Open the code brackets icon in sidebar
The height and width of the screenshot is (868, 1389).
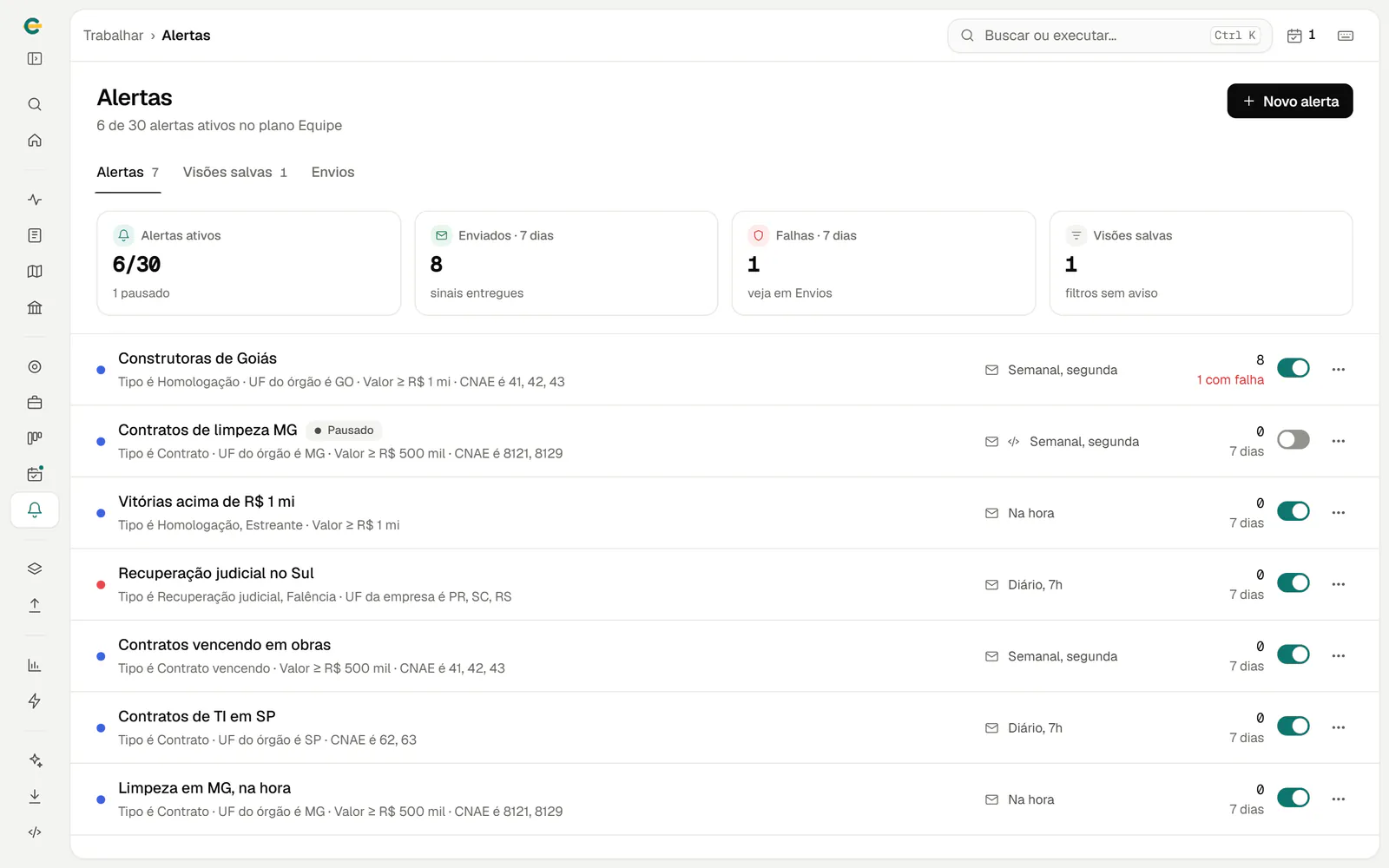[x=35, y=832]
